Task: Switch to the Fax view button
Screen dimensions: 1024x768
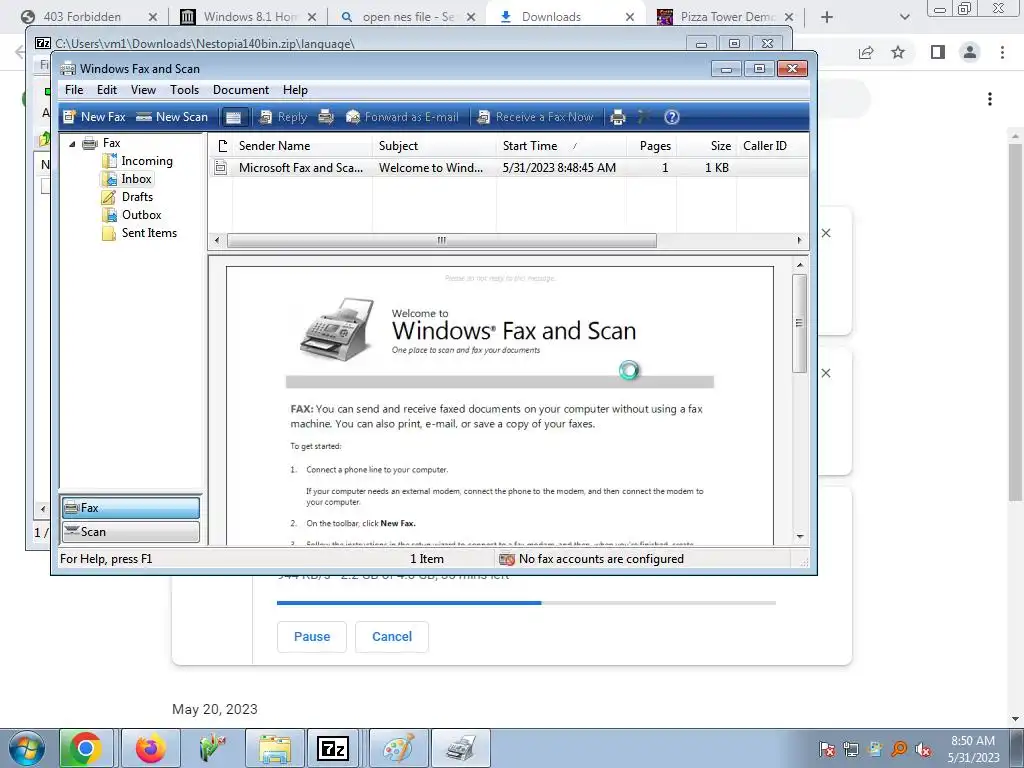Action: coord(131,508)
